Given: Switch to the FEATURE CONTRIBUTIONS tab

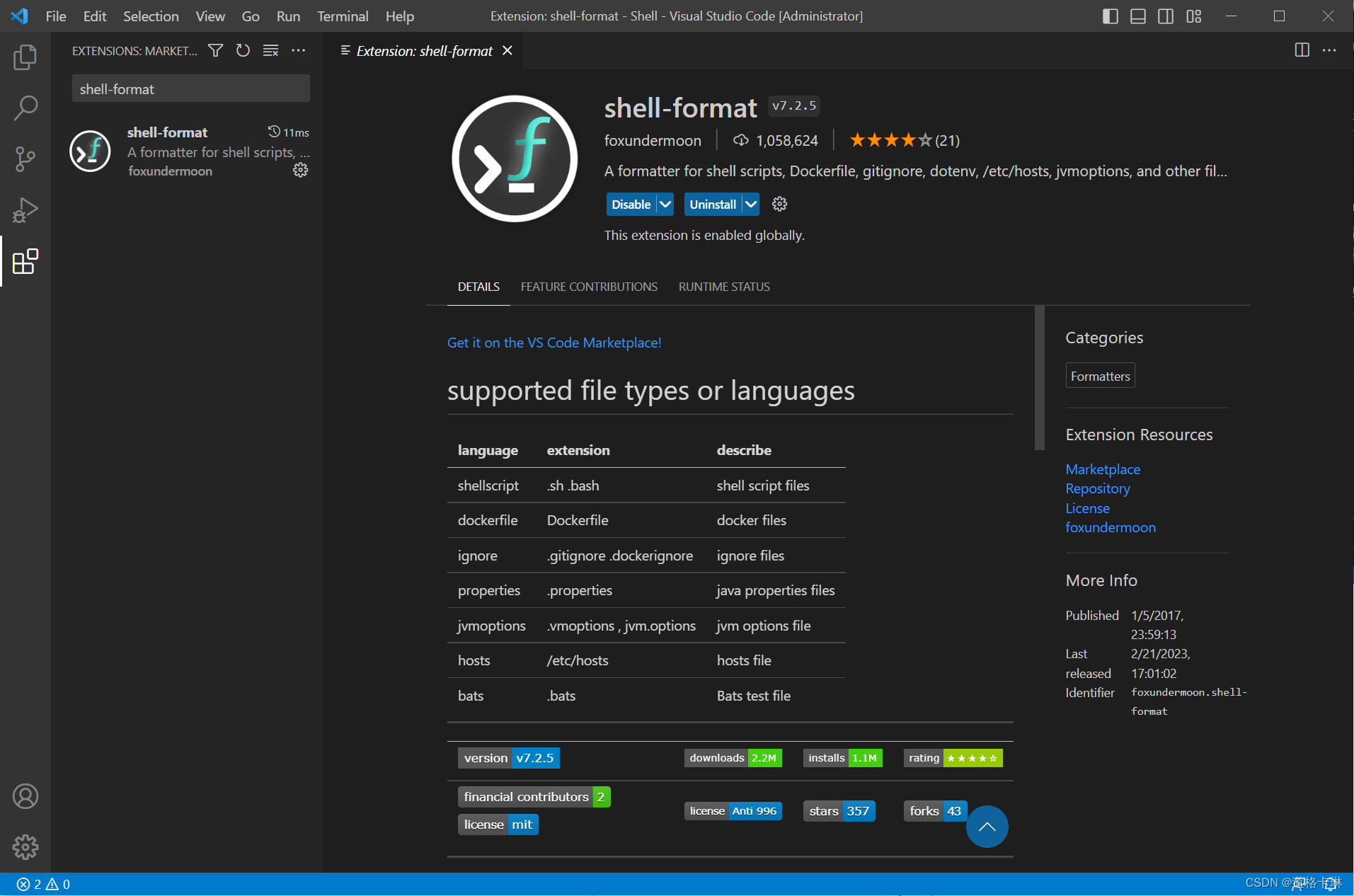Looking at the screenshot, I should [589, 287].
